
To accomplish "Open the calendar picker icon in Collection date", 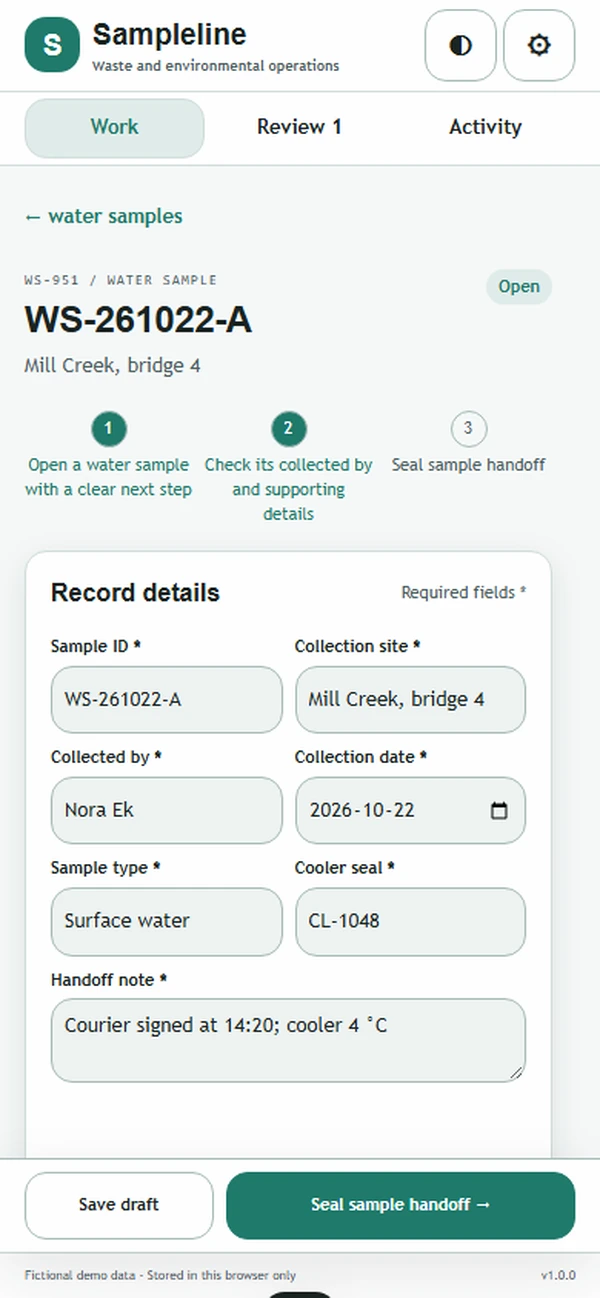I will point(500,810).
